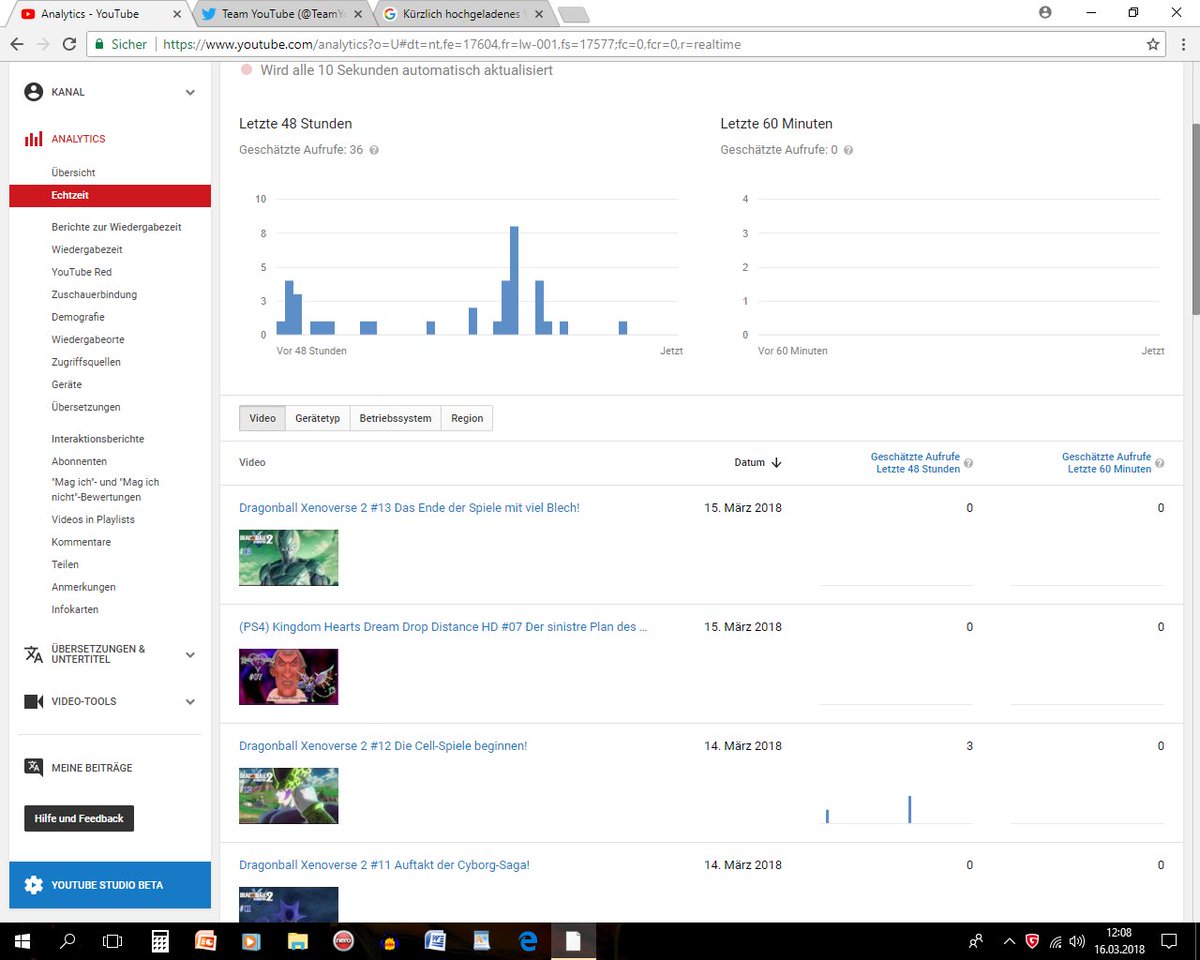Click the Dragonball Xenoverse 2 #13 thumbnail
Image resolution: width=1200 pixels, height=960 pixels.
(288, 557)
